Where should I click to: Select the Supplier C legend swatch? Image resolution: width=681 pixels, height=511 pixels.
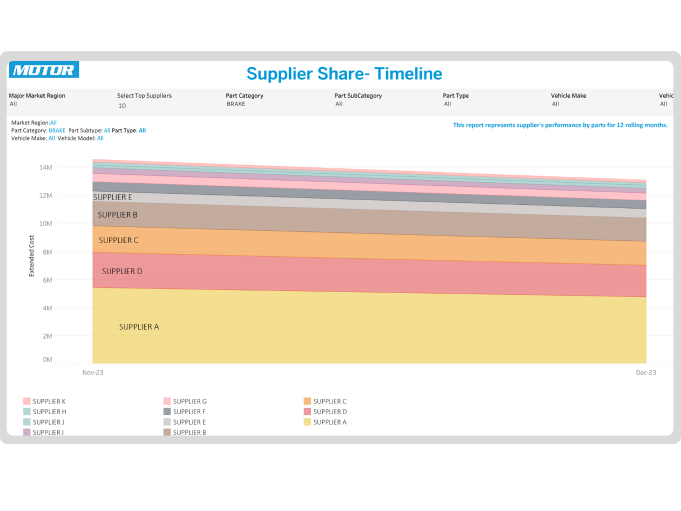pyautogui.click(x=307, y=401)
